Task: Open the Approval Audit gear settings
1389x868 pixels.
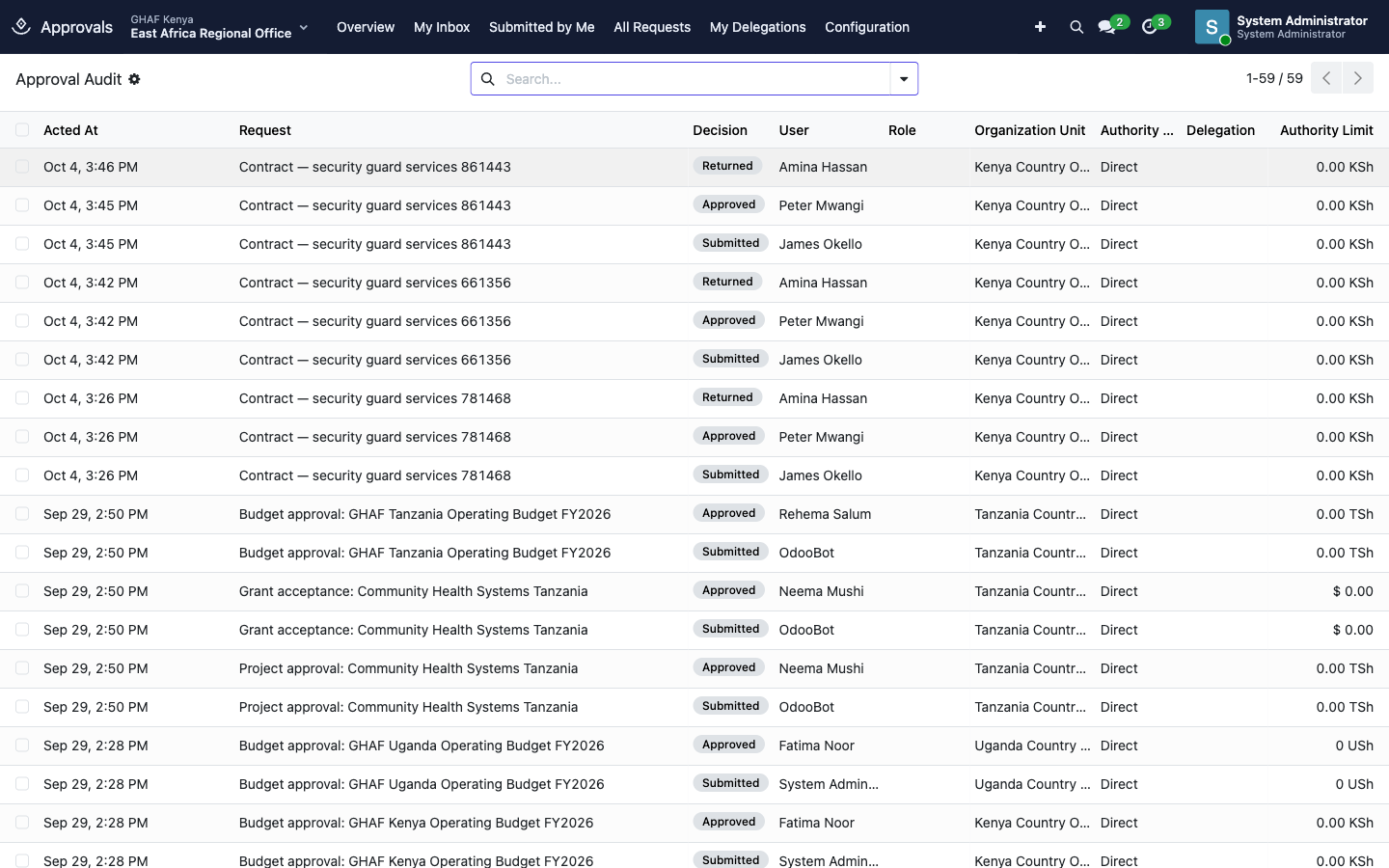Action: [135, 79]
